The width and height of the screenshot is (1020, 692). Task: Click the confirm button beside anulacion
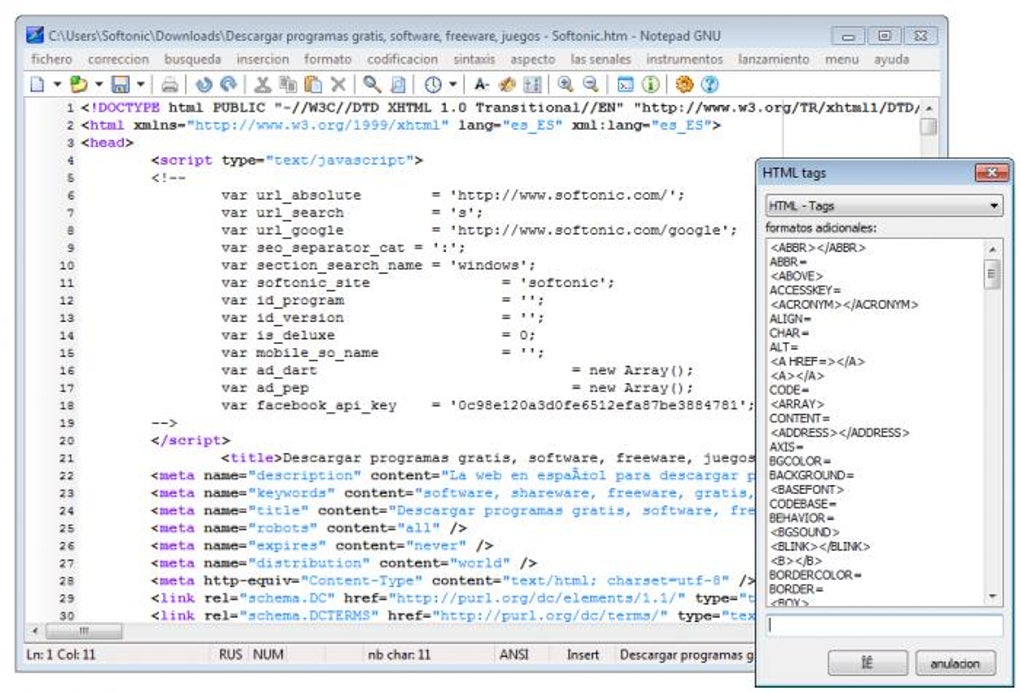coord(867,663)
